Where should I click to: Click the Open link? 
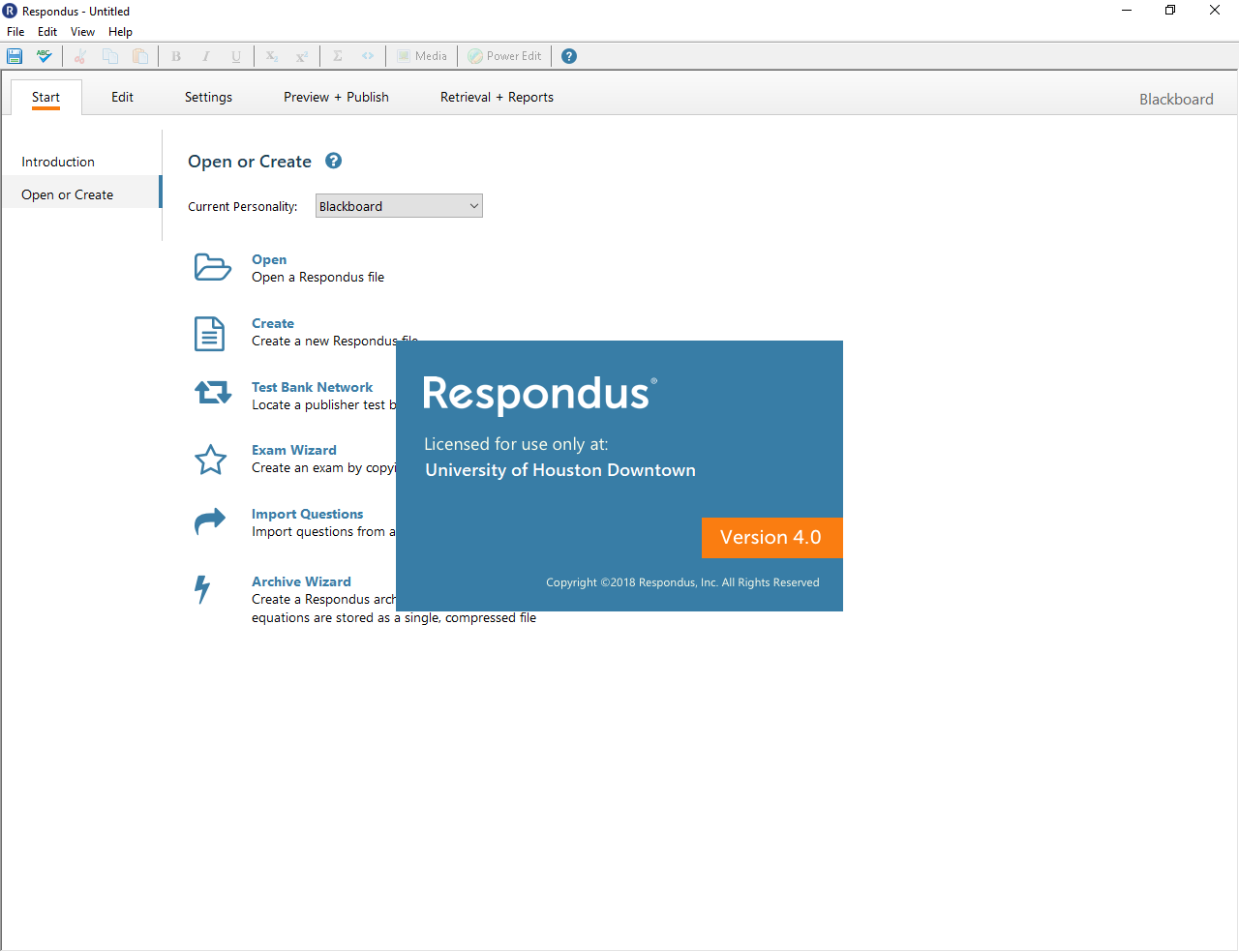pyautogui.click(x=269, y=259)
